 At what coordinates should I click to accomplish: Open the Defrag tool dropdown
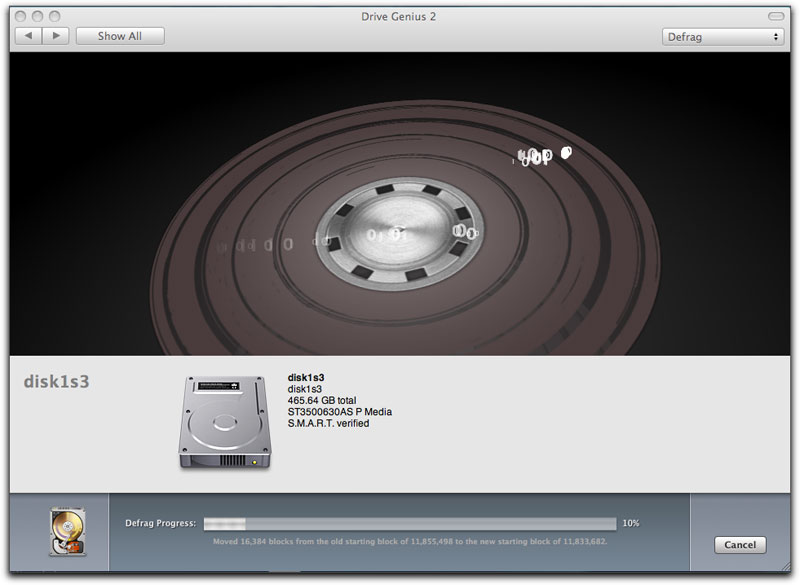click(x=723, y=37)
